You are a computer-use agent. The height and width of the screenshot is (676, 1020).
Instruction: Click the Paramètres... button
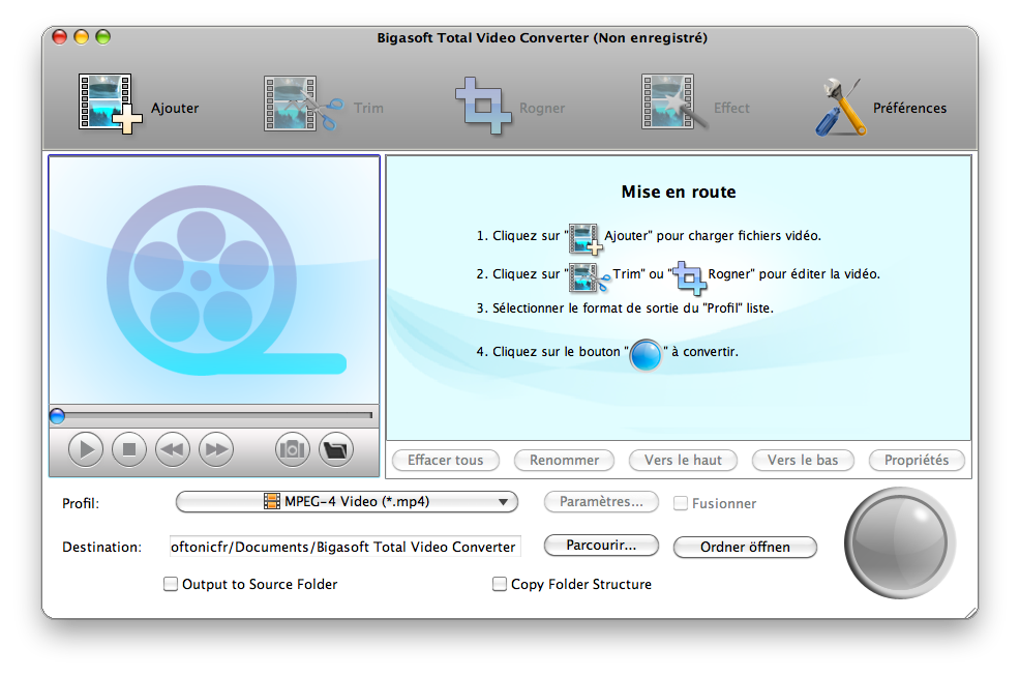601,502
